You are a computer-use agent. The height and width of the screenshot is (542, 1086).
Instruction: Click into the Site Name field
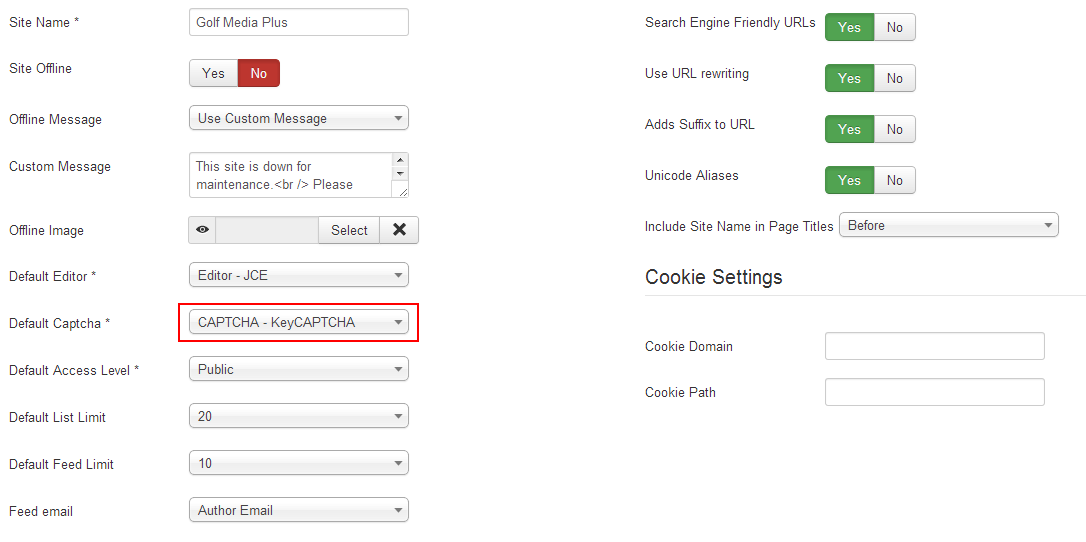(299, 22)
